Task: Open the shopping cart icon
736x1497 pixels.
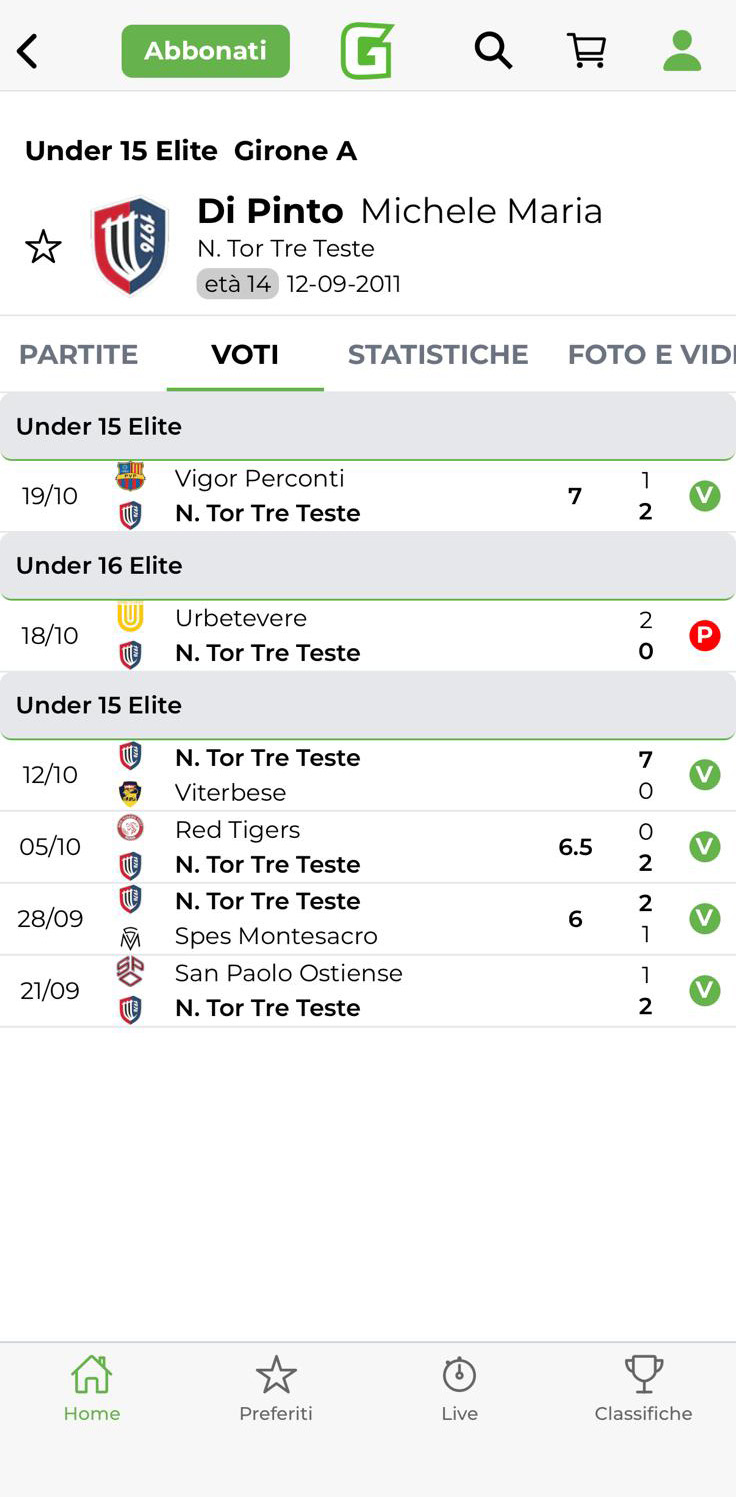Action: click(x=587, y=50)
